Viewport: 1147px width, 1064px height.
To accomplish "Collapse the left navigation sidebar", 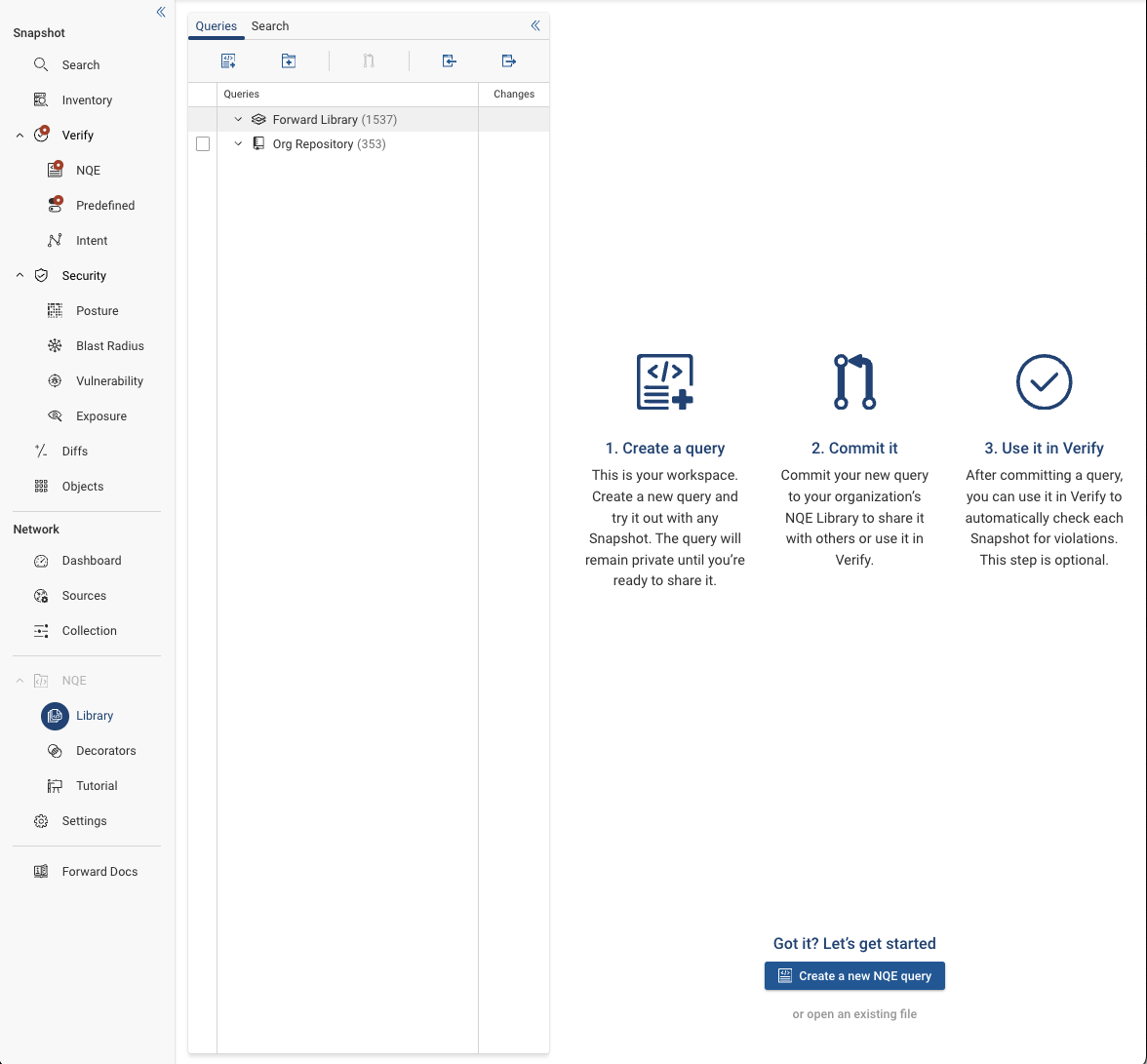I will tap(161, 12).
